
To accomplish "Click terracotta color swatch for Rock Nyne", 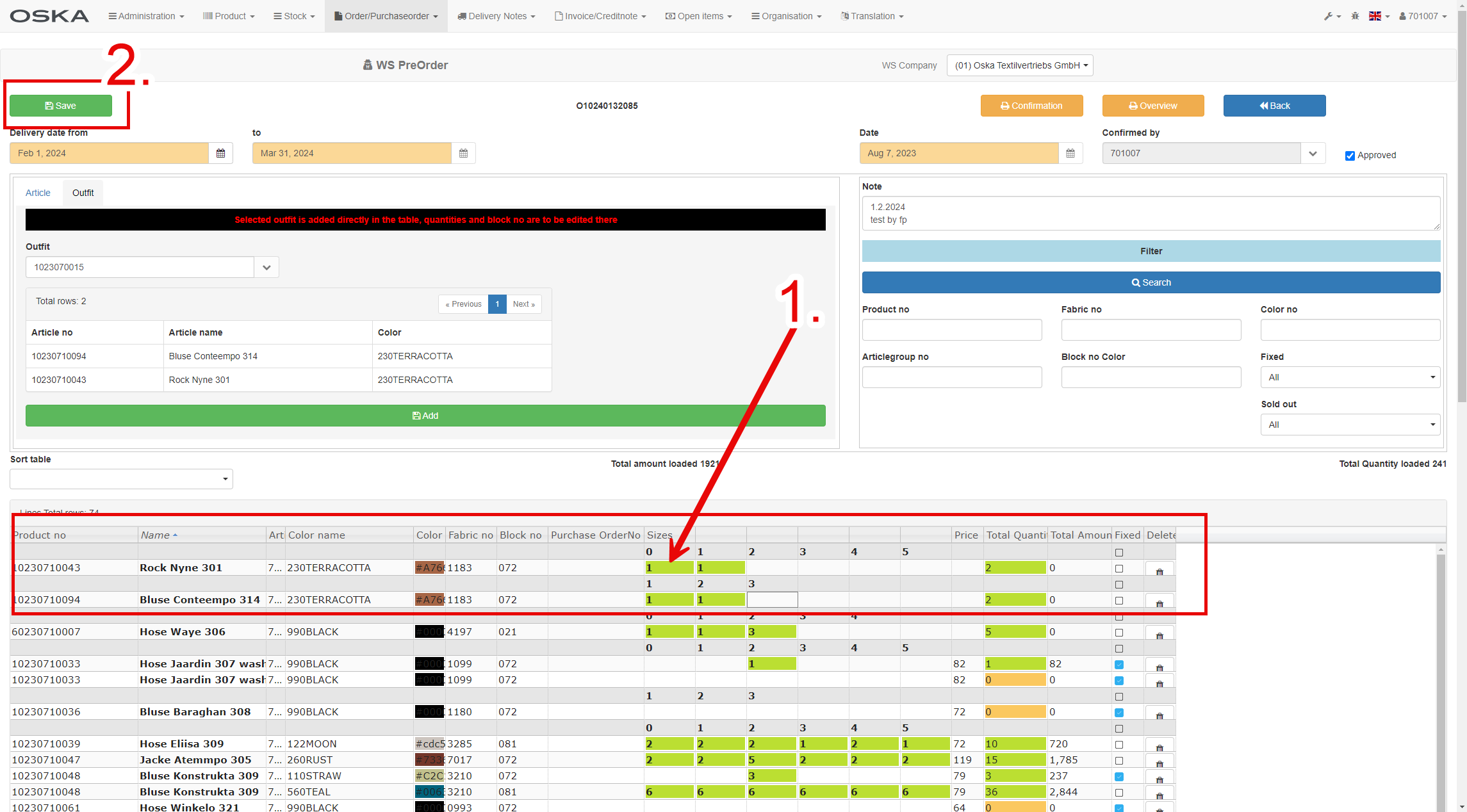I will (429, 568).
